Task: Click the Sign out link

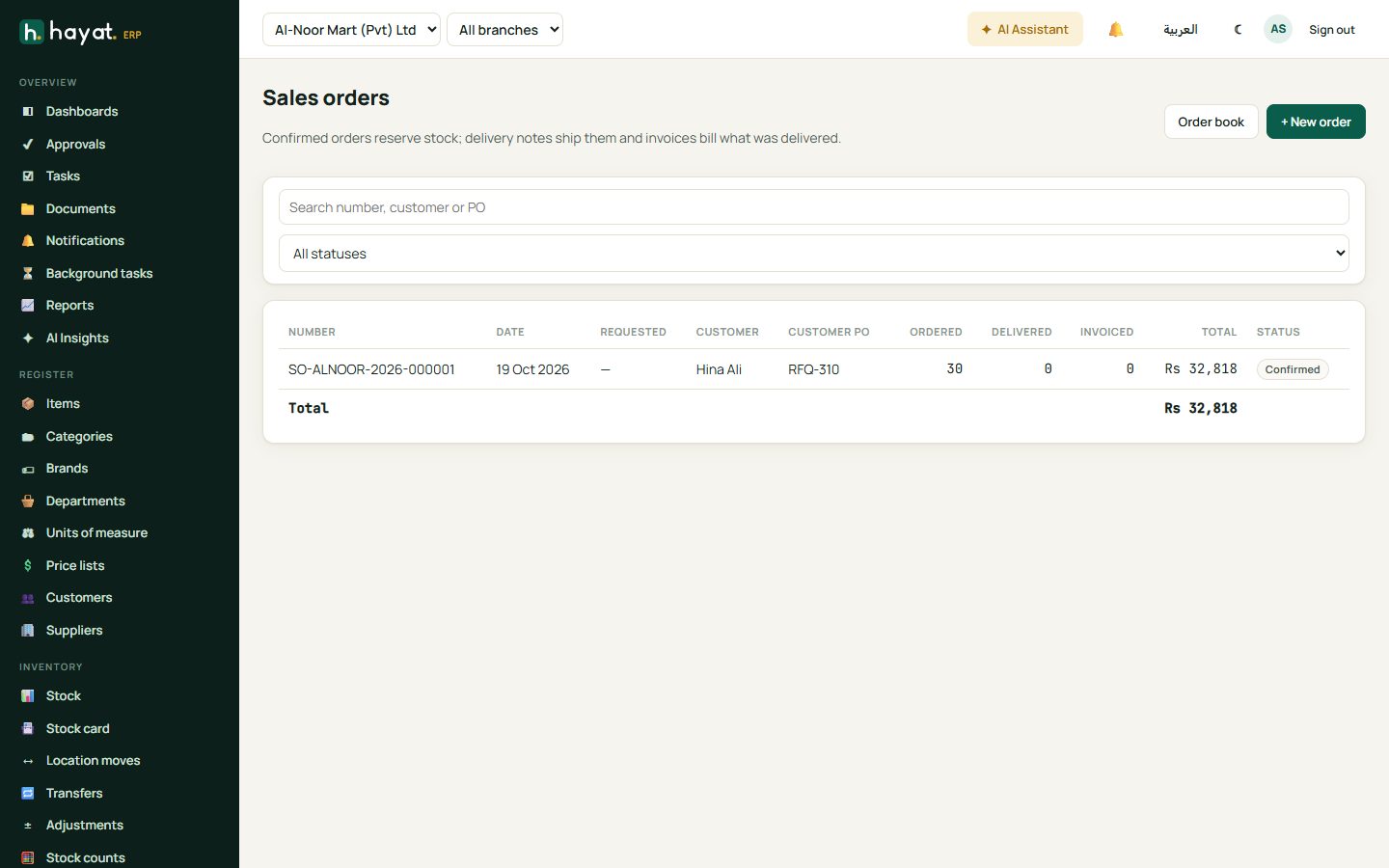Action: click(1331, 30)
